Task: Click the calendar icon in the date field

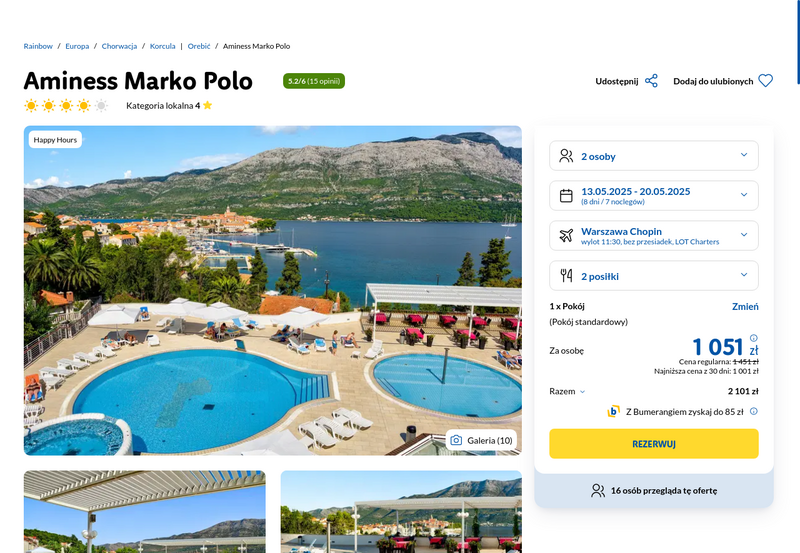Action: click(x=566, y=195)
